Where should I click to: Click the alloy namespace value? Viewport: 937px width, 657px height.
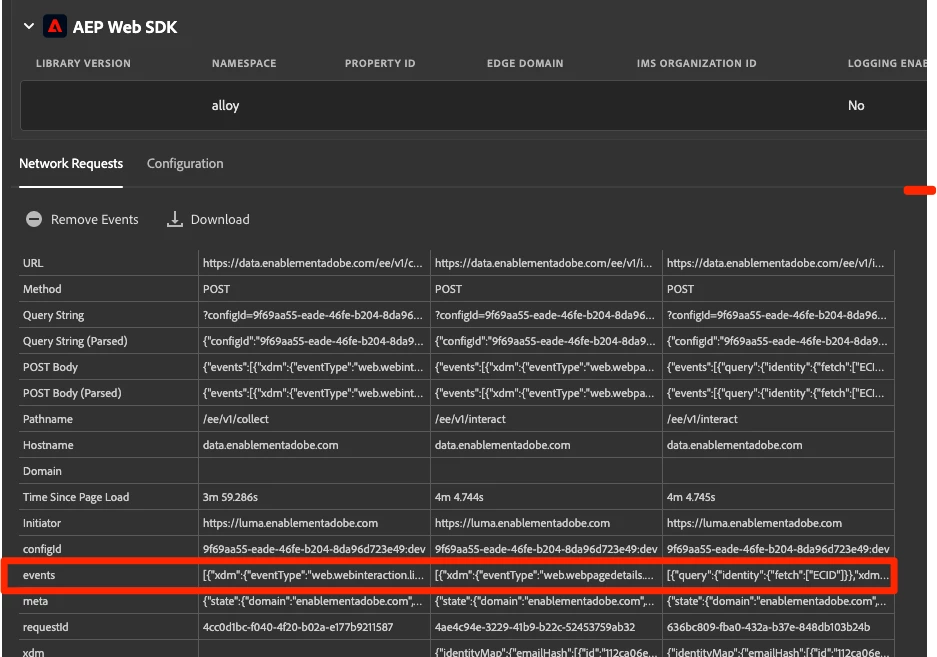[x=225, y=106]
